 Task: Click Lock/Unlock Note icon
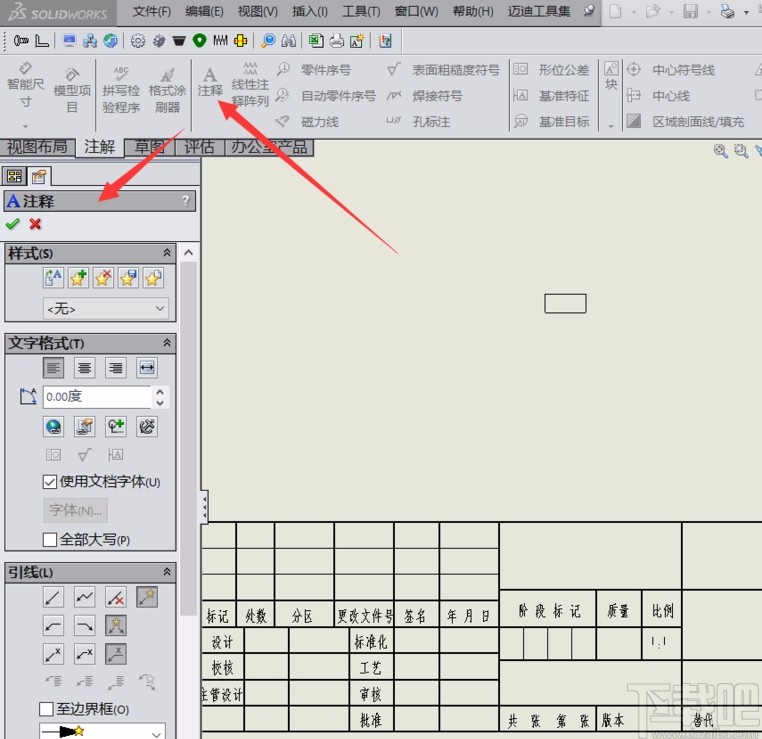(x=147, y=427)
